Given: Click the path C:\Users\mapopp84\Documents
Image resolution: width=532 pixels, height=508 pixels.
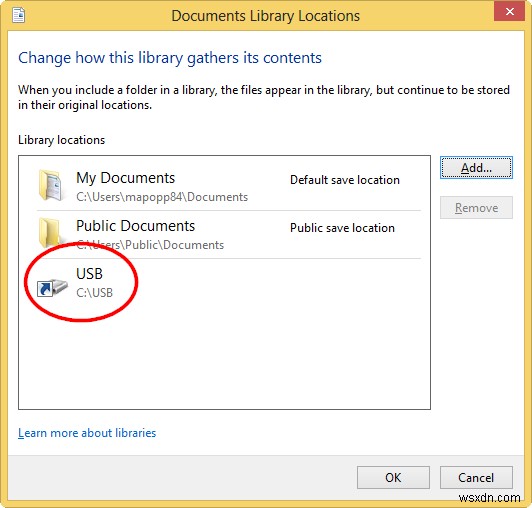Looking at the screenshot, I should [162, 197].
